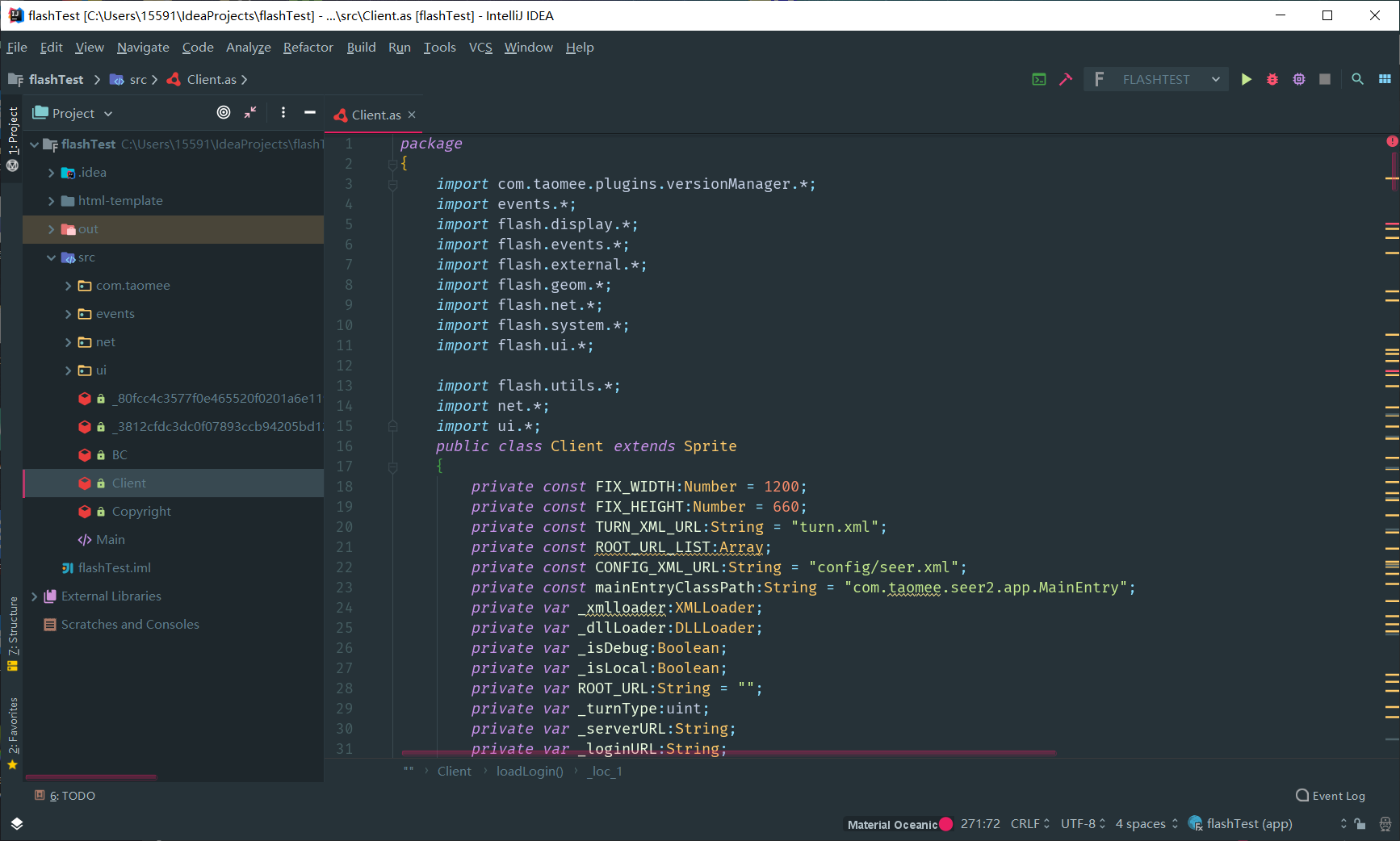This screenshot has width=1400, height=841.
Task: Expand the html-template folder
Action: click(x=51, y=201)
